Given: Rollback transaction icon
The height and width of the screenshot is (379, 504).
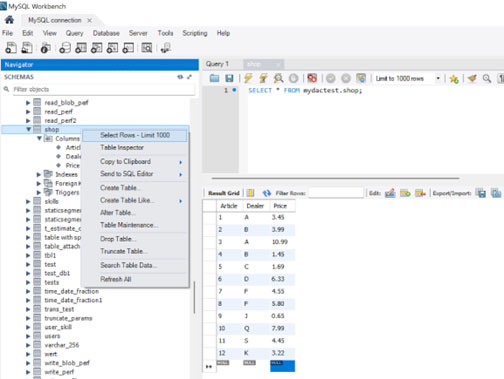Looking at the screenshot, I should click(x=346, y=78).
